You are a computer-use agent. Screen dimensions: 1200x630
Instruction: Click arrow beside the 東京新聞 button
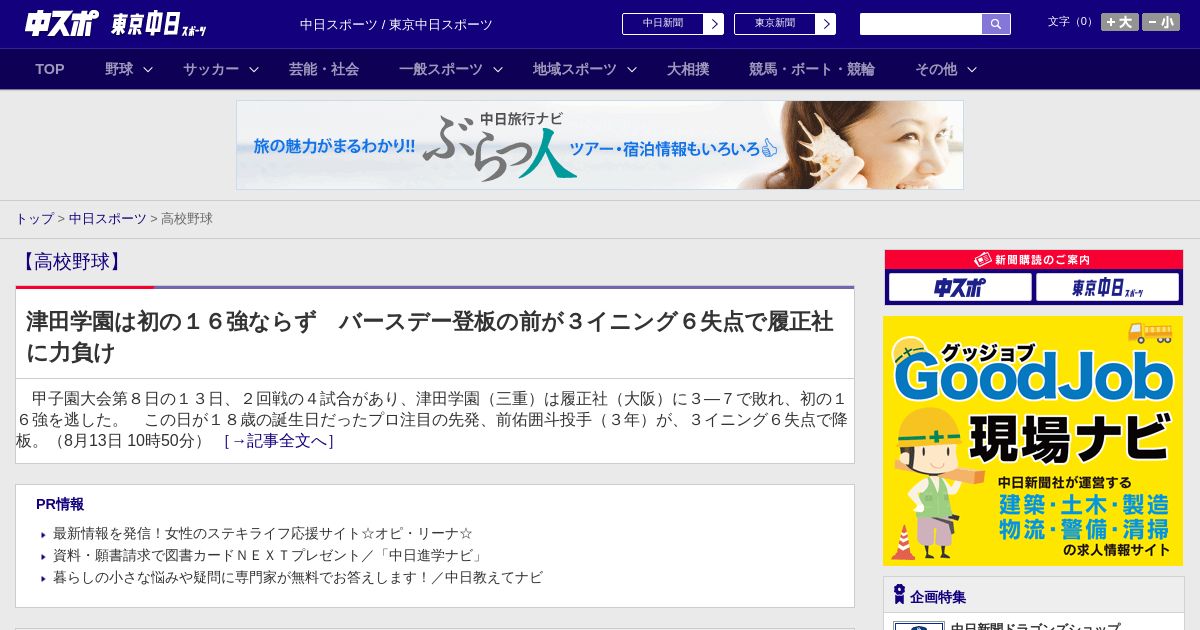click(x=826, y=24)
